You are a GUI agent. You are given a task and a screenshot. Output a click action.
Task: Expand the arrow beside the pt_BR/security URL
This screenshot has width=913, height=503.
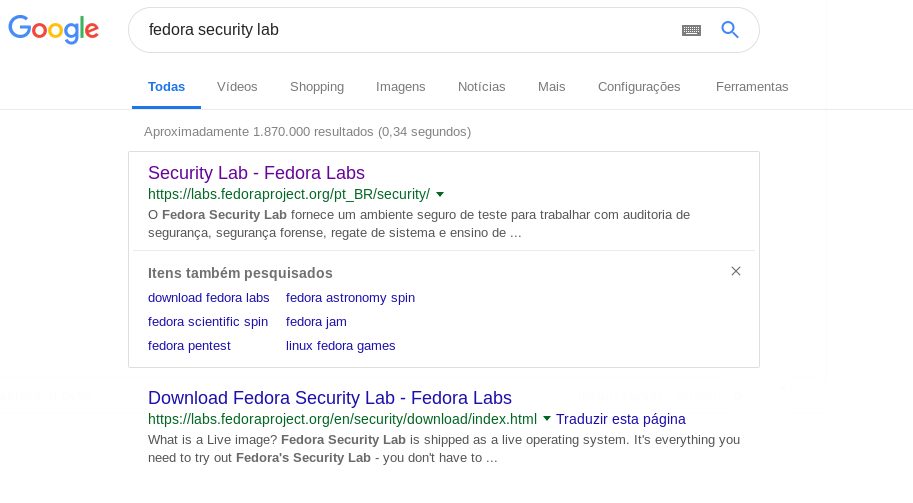pos(440,194)
